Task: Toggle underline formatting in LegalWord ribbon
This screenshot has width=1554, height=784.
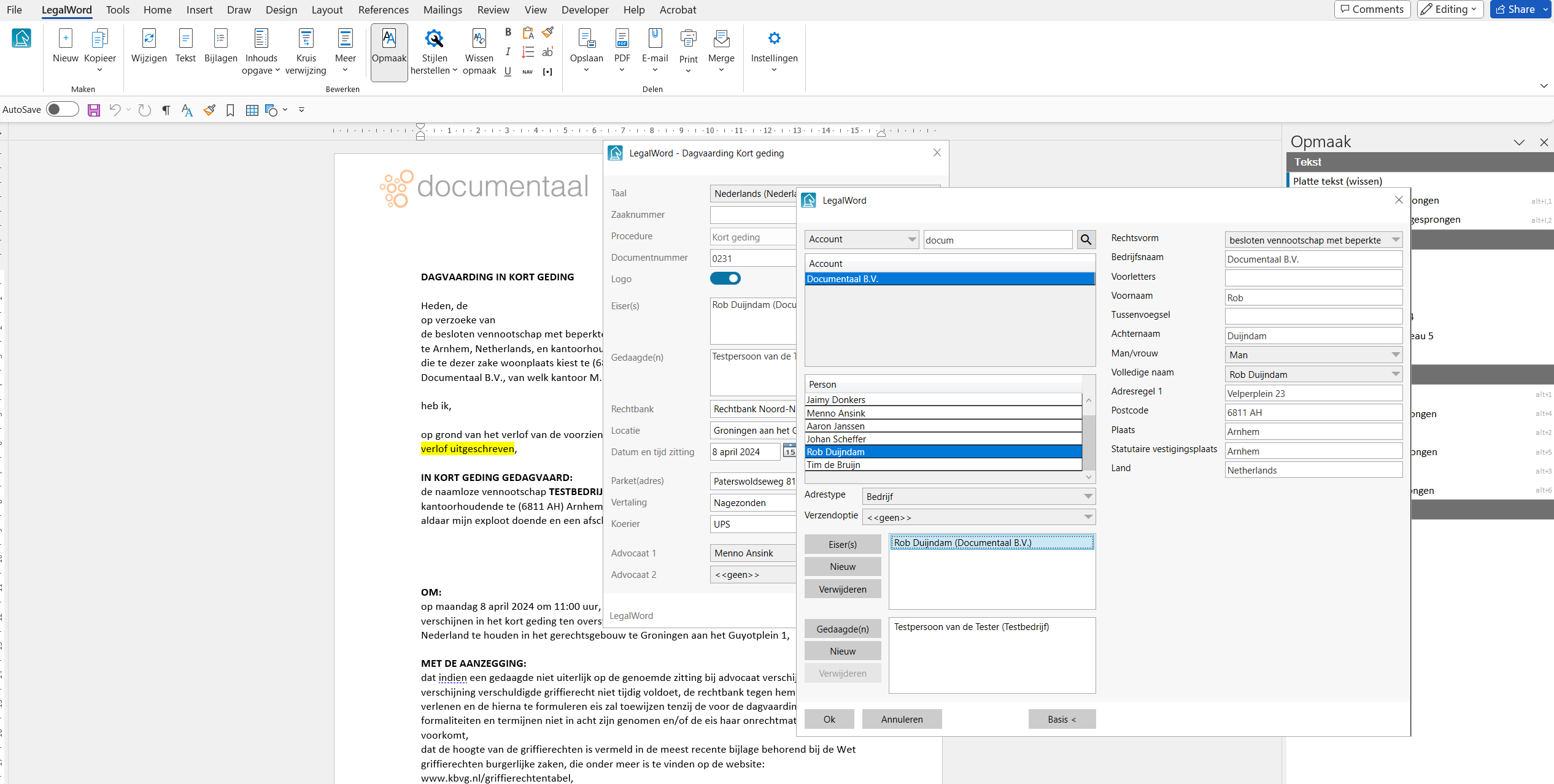Action: pos(508,71)
